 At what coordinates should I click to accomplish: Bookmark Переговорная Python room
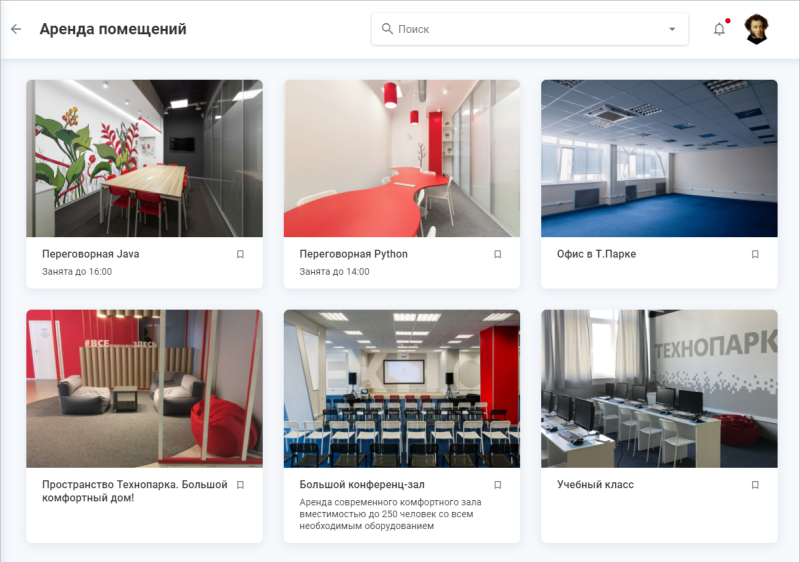point(498,254)
